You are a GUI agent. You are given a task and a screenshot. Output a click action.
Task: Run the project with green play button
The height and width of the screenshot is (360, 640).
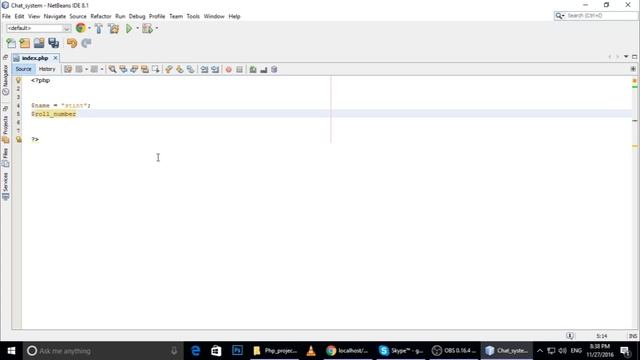click(129, 28)
